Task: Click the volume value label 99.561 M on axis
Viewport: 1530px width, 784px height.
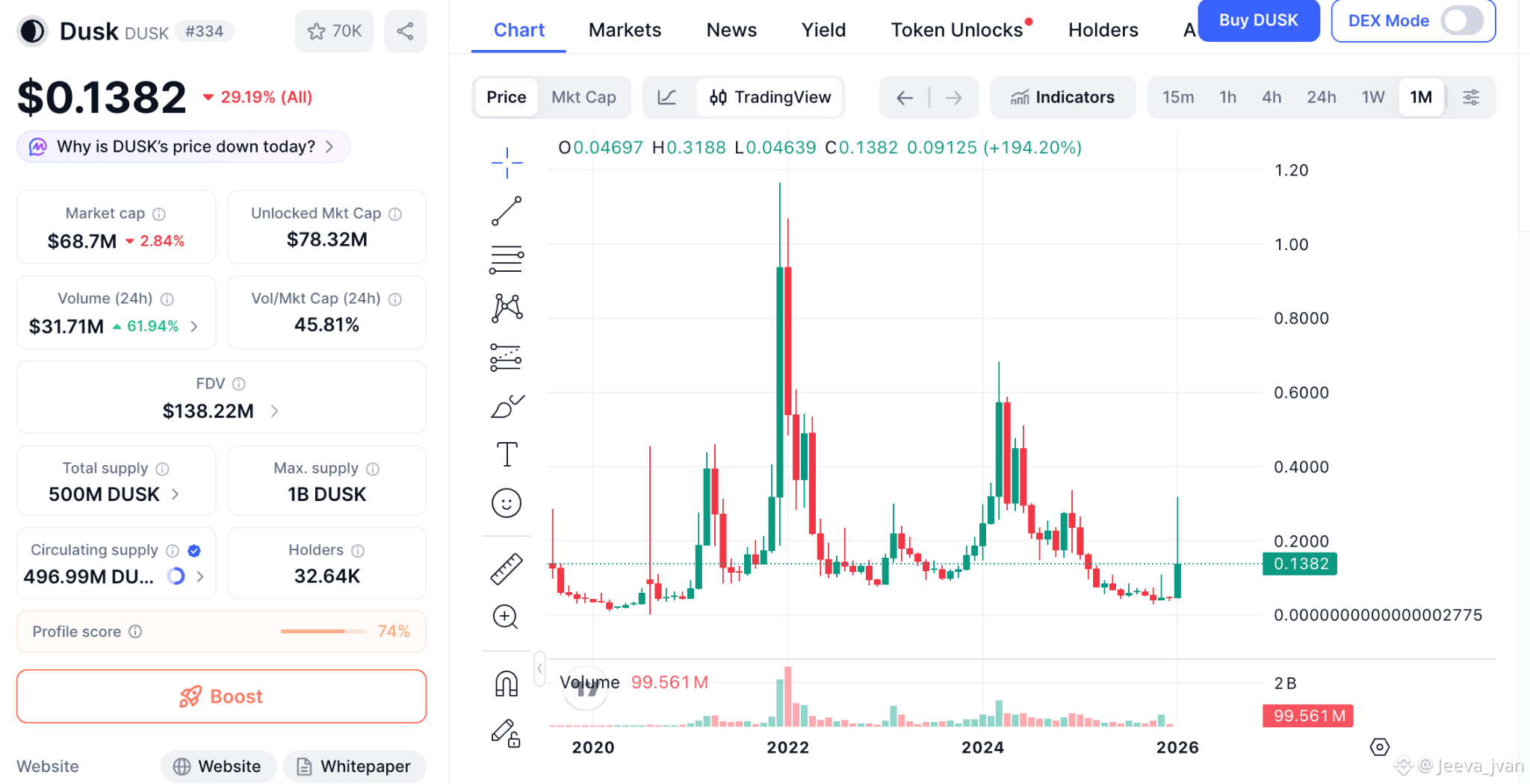Action: [1308, 716]
